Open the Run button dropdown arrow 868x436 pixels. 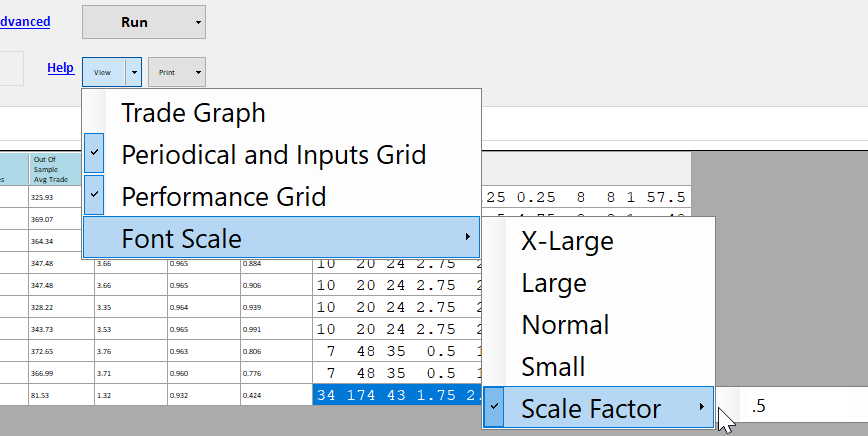pos(198,21)
